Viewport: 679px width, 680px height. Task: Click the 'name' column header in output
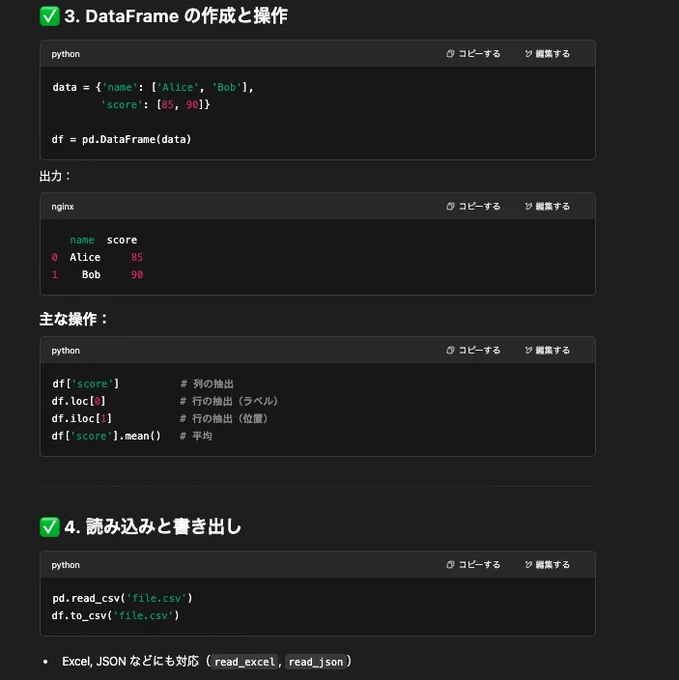point(82,240)
